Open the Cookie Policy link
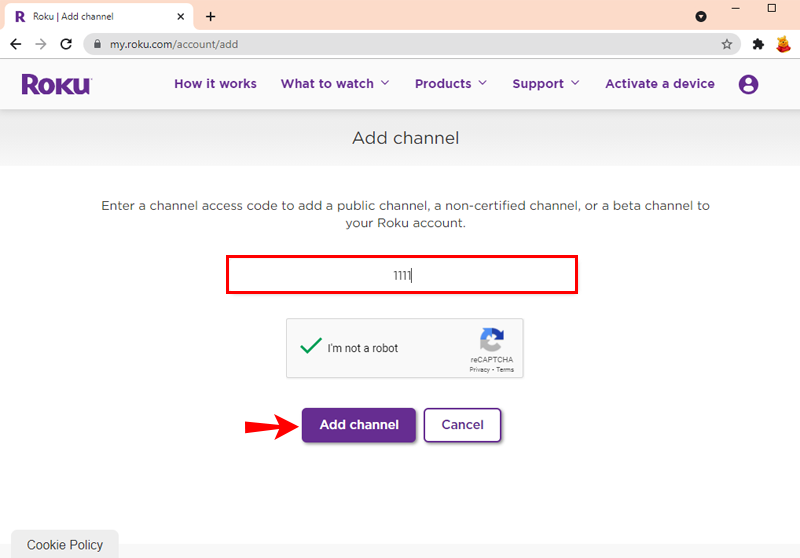800x558 pixels. [65, 545]
